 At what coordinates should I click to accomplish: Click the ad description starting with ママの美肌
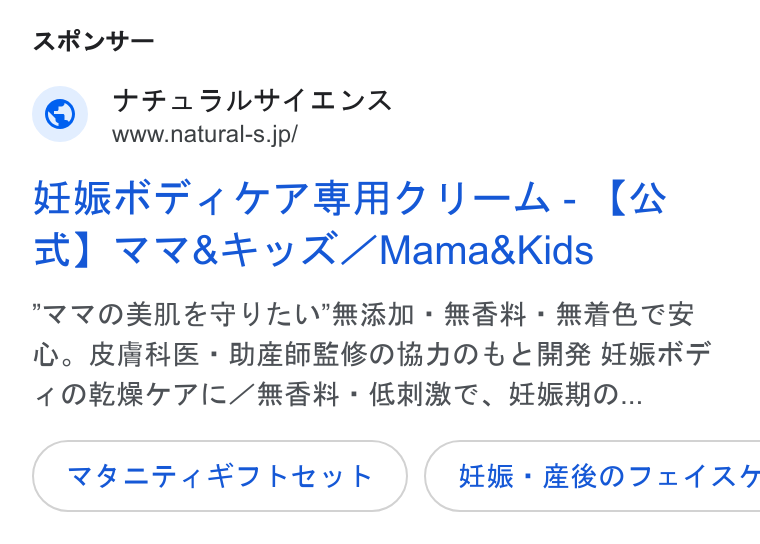coord(372,354)
